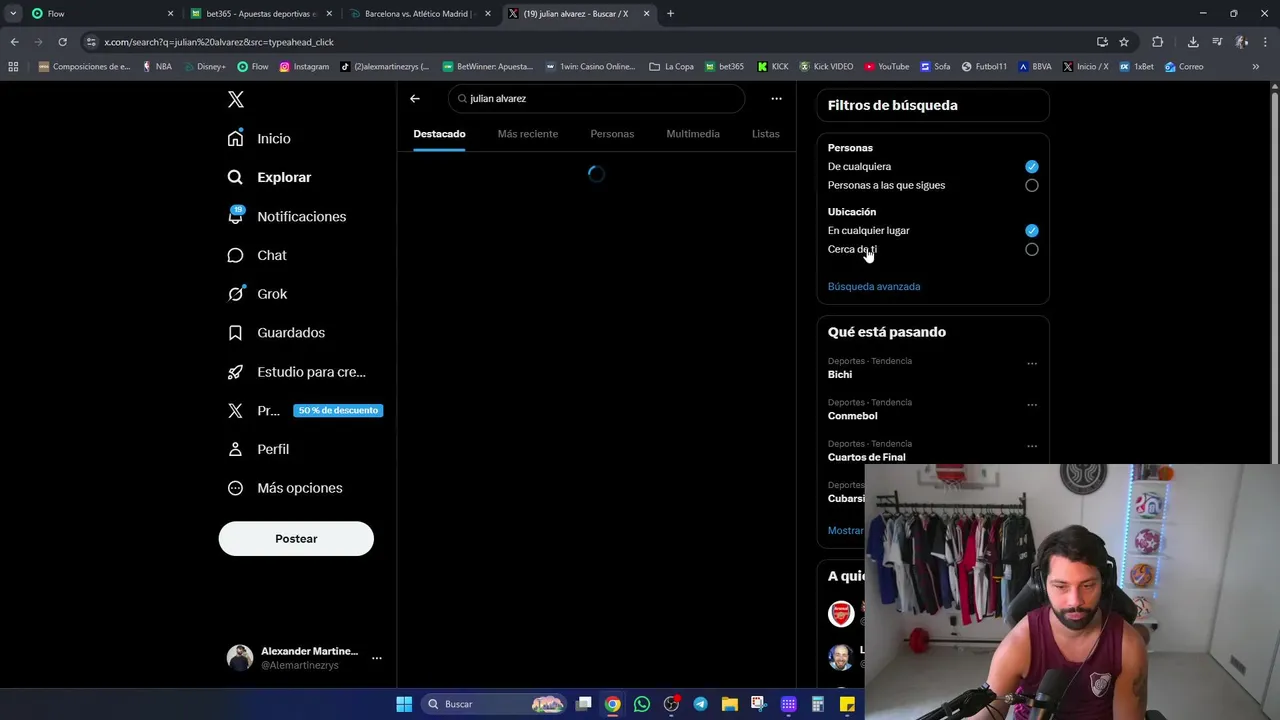Image resolution: width=1280 pixels, height=720 pixels.
Task: Open Chrome tab search dropdown arrow
Action: click(x=13, y=14)
